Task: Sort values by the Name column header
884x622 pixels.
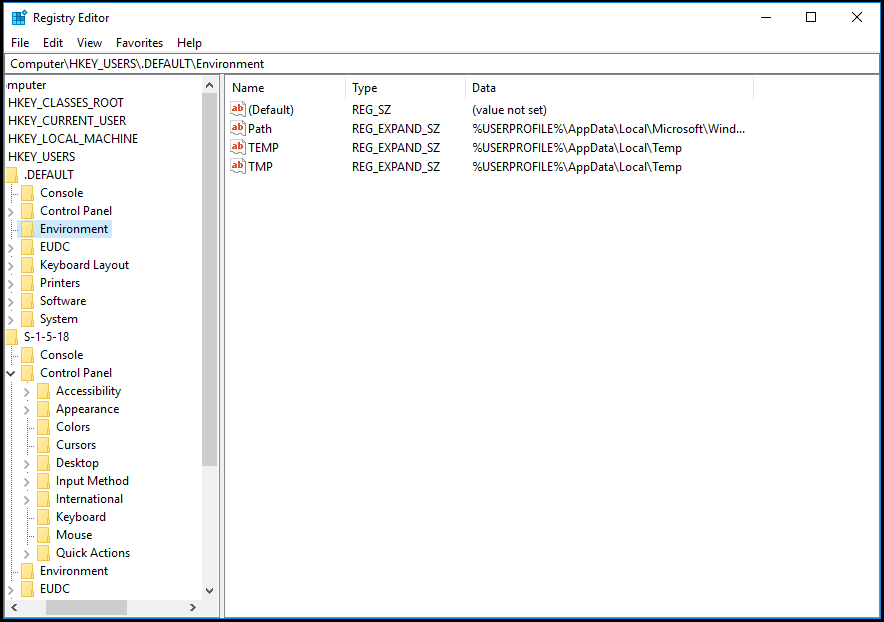Action: pyautogui.click(x=286, y=88)
